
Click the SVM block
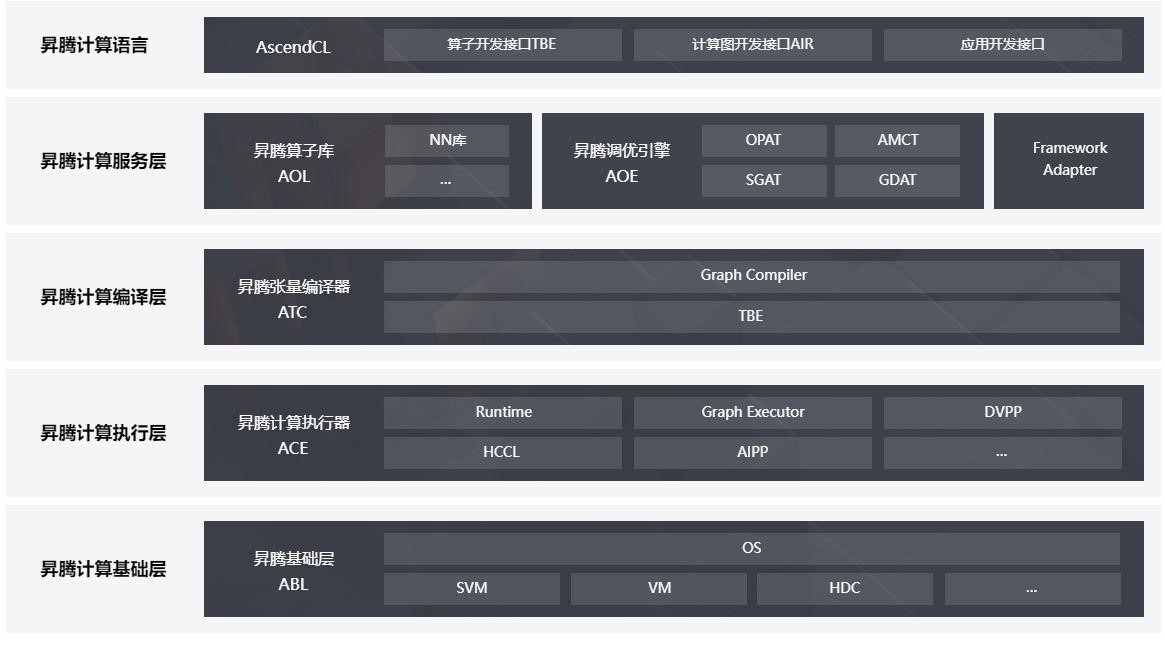471,589
